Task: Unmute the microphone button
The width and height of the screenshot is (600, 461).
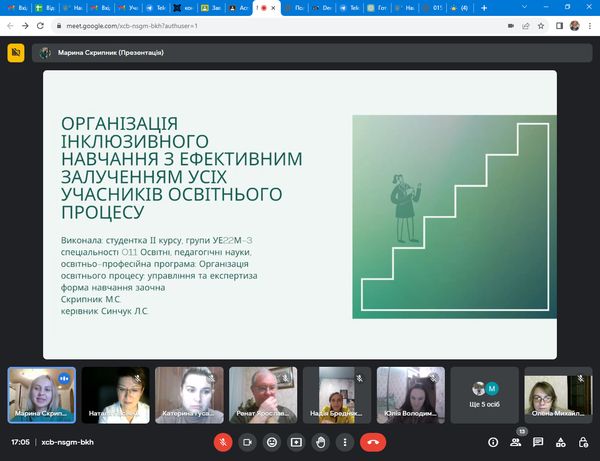Action: point(222,441)
